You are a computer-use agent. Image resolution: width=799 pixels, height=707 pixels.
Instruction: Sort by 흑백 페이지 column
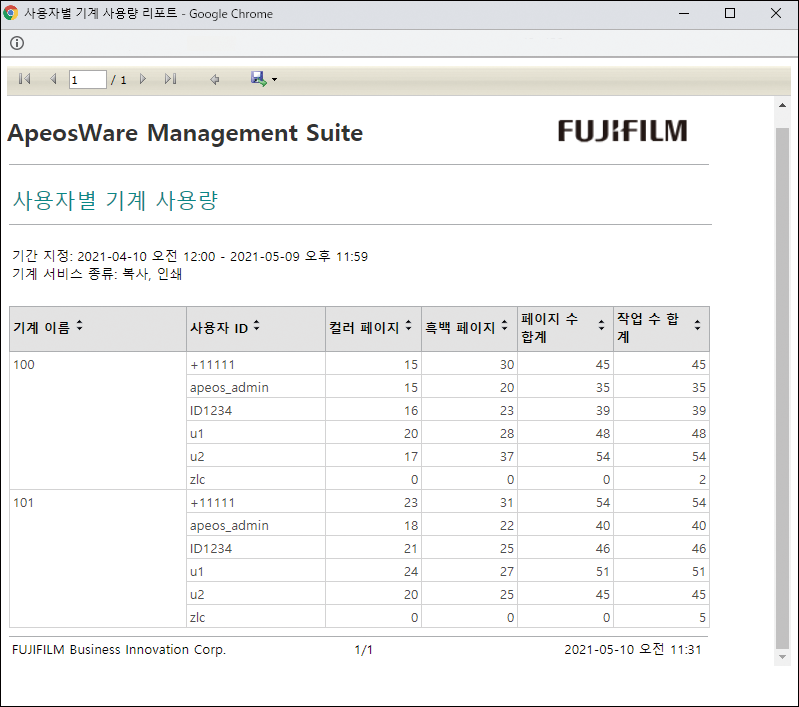[x=505, y=326]
